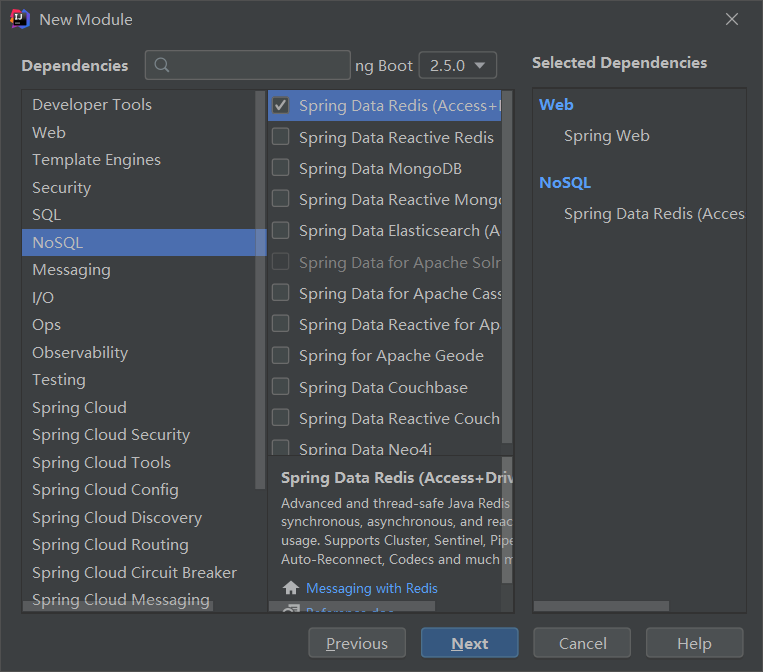The image size is (763, 672).
Task: Select Spring Data for Apache Cassandra checkbox
Action: point(281,293)
